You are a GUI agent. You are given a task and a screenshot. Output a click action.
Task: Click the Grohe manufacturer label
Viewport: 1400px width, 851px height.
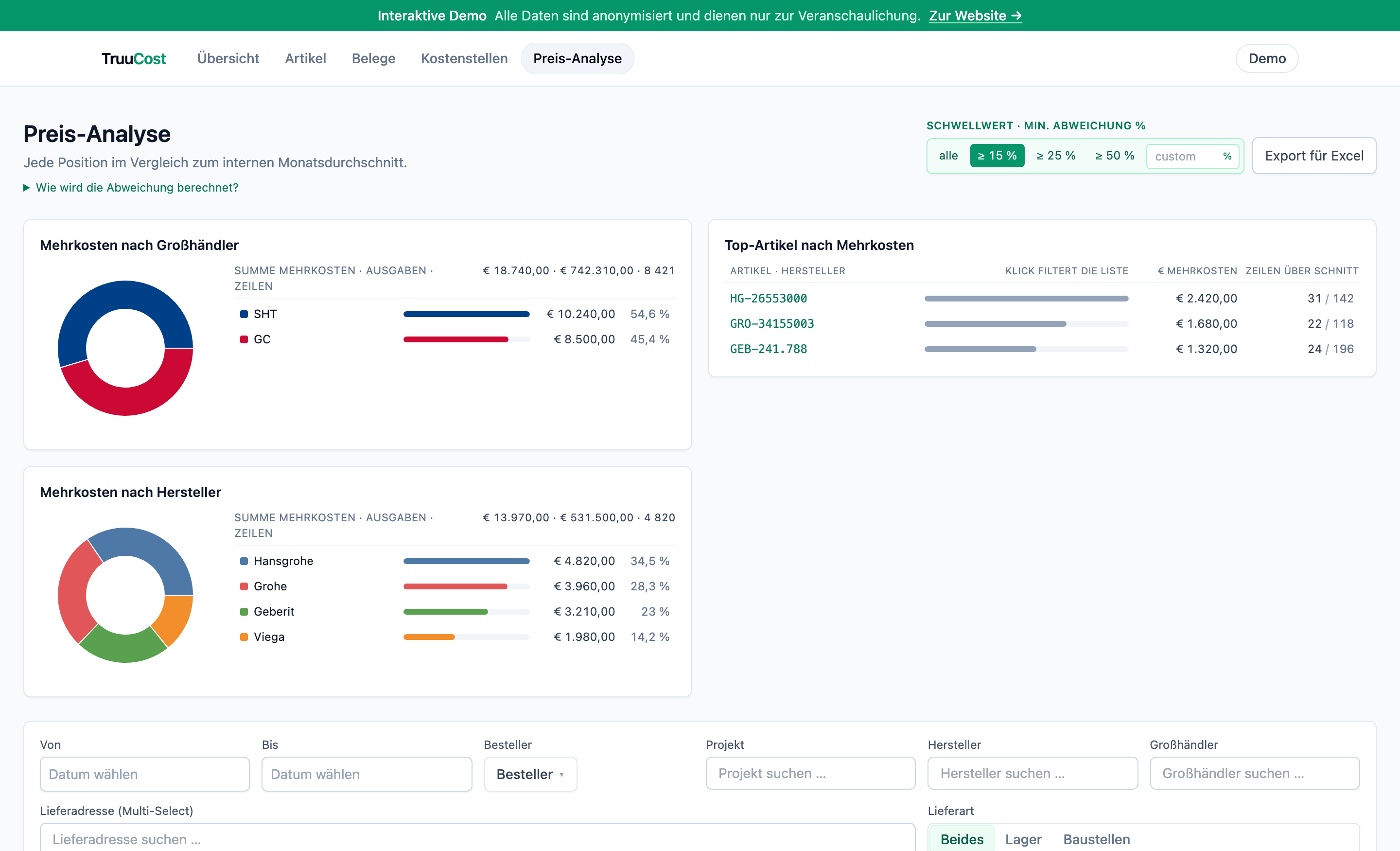[x=270, y=586]
